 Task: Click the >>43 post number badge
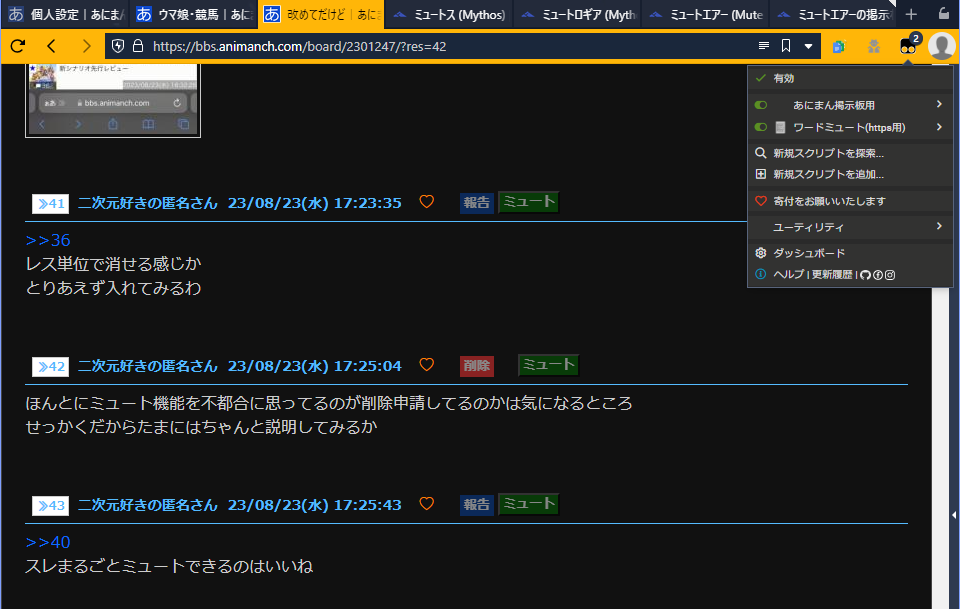pyautogui.click(x=51, y=506)
